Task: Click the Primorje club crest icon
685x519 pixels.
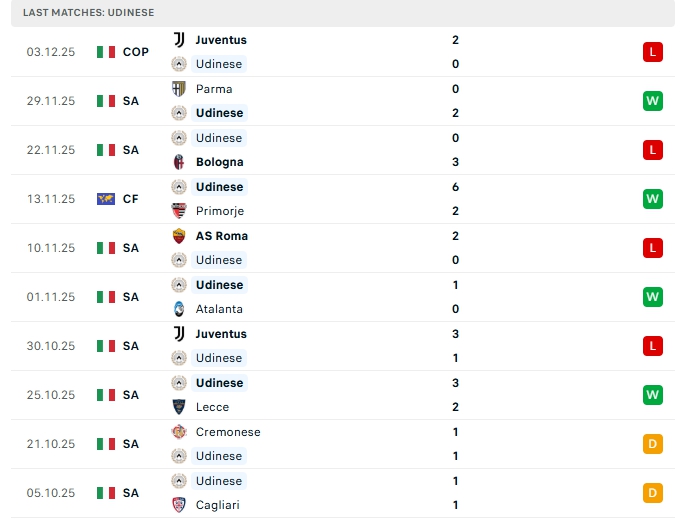Action: pyautogui.click(x=179, y=211)
